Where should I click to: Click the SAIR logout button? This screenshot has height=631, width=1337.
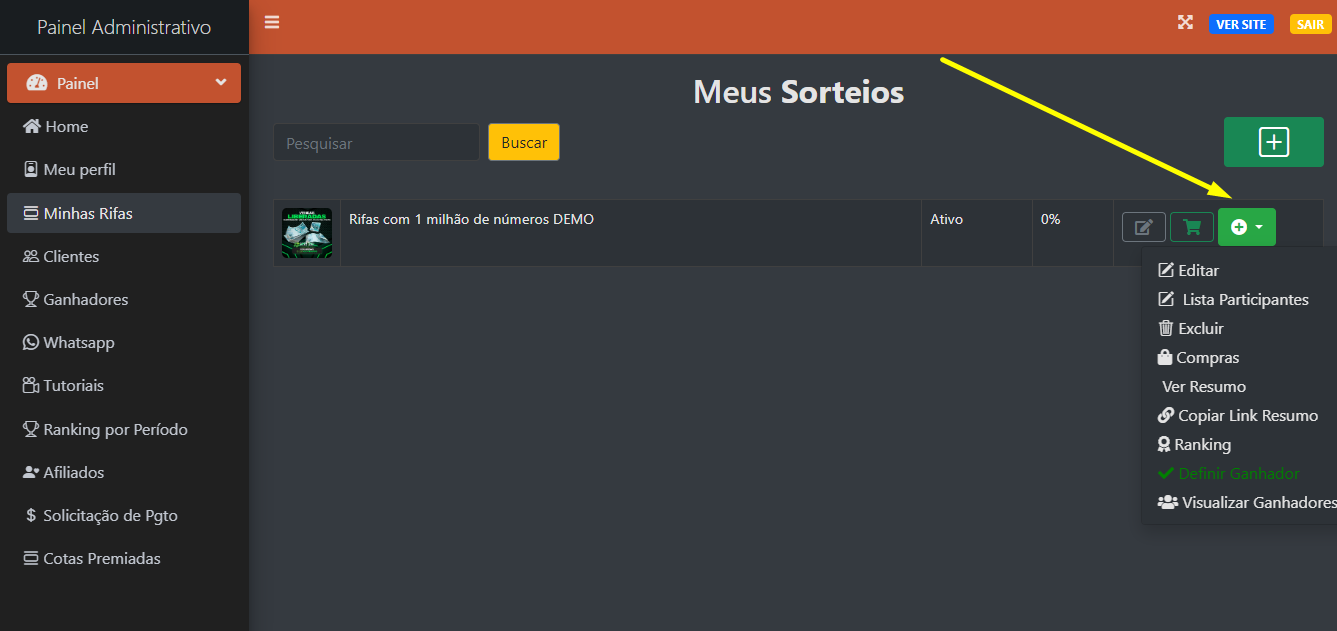[x=1310, y=24]
